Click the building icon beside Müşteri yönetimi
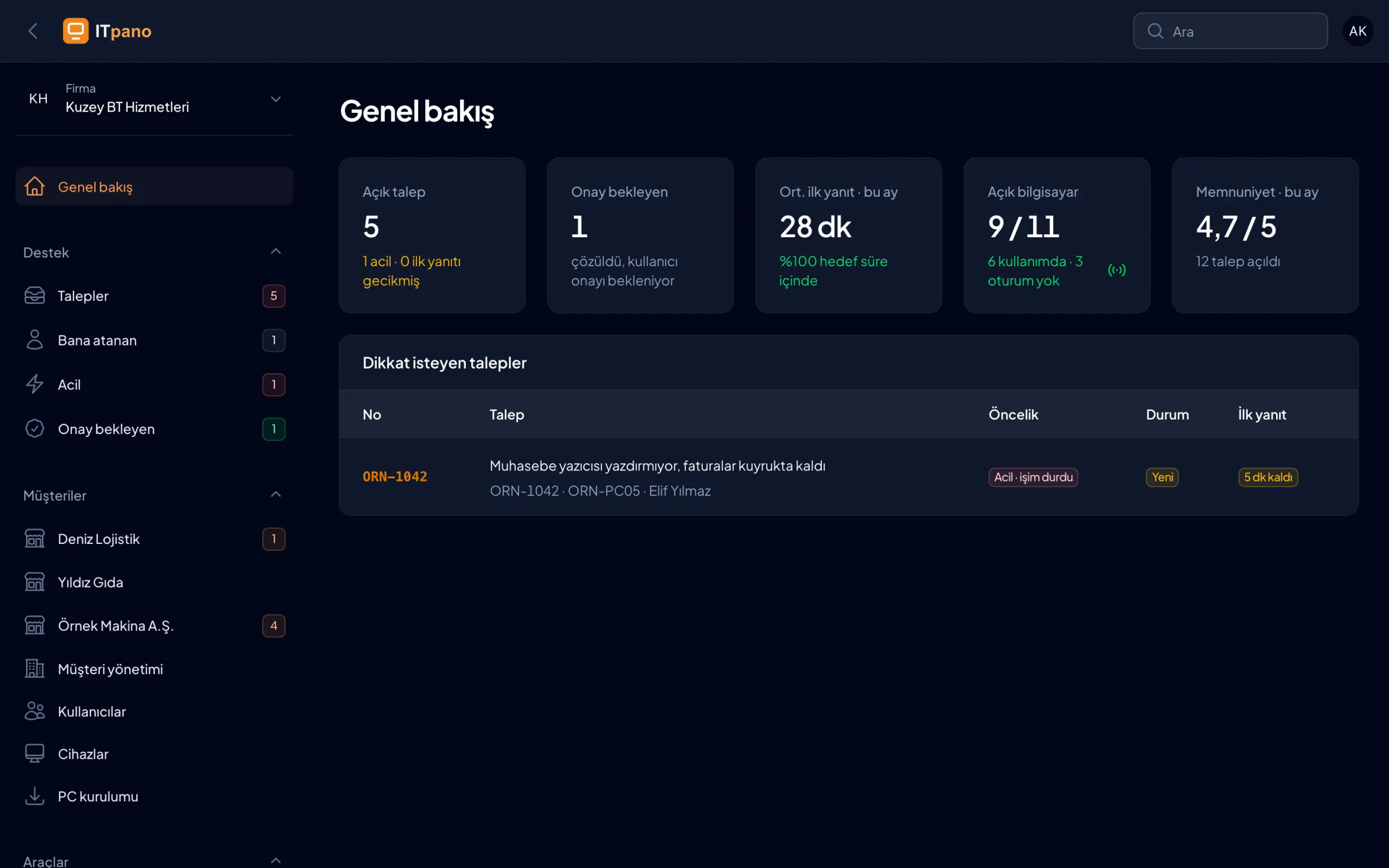This screenshot has width=1389, height=868. [35, 669]
